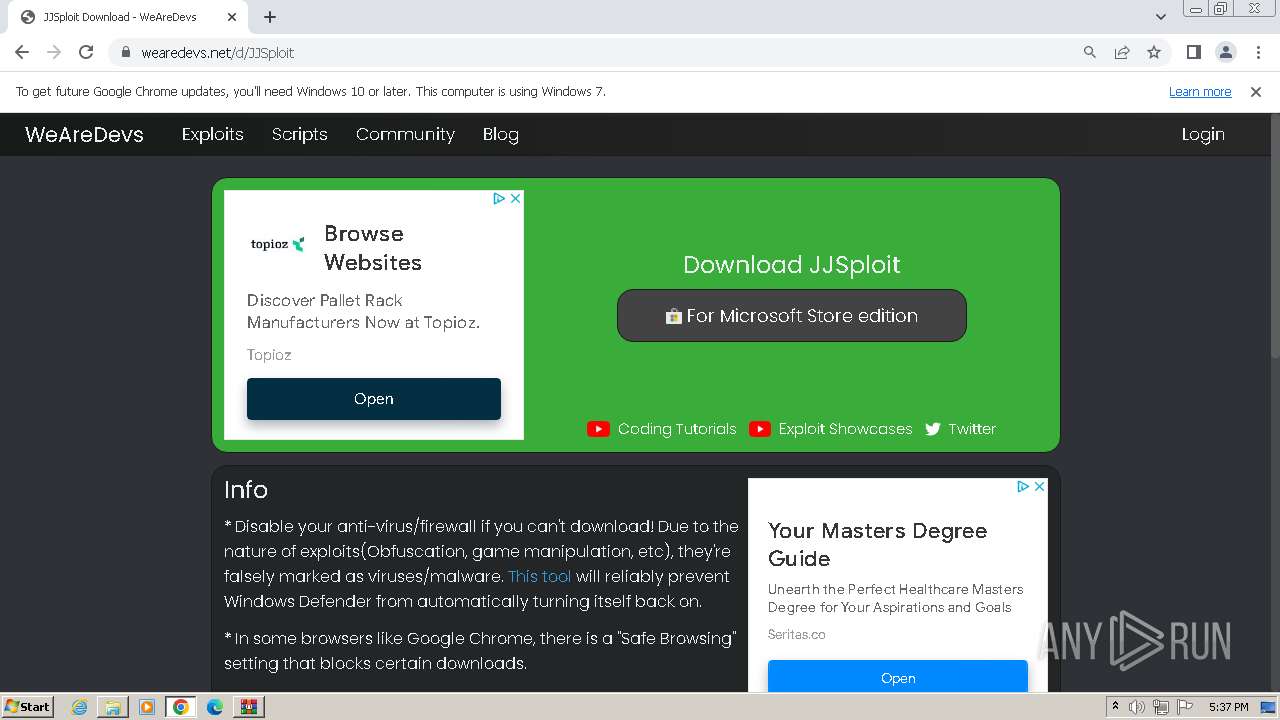Go to the Login page
The height and width of the screenshot is (720, 1280).
[x=1203, y=134]
